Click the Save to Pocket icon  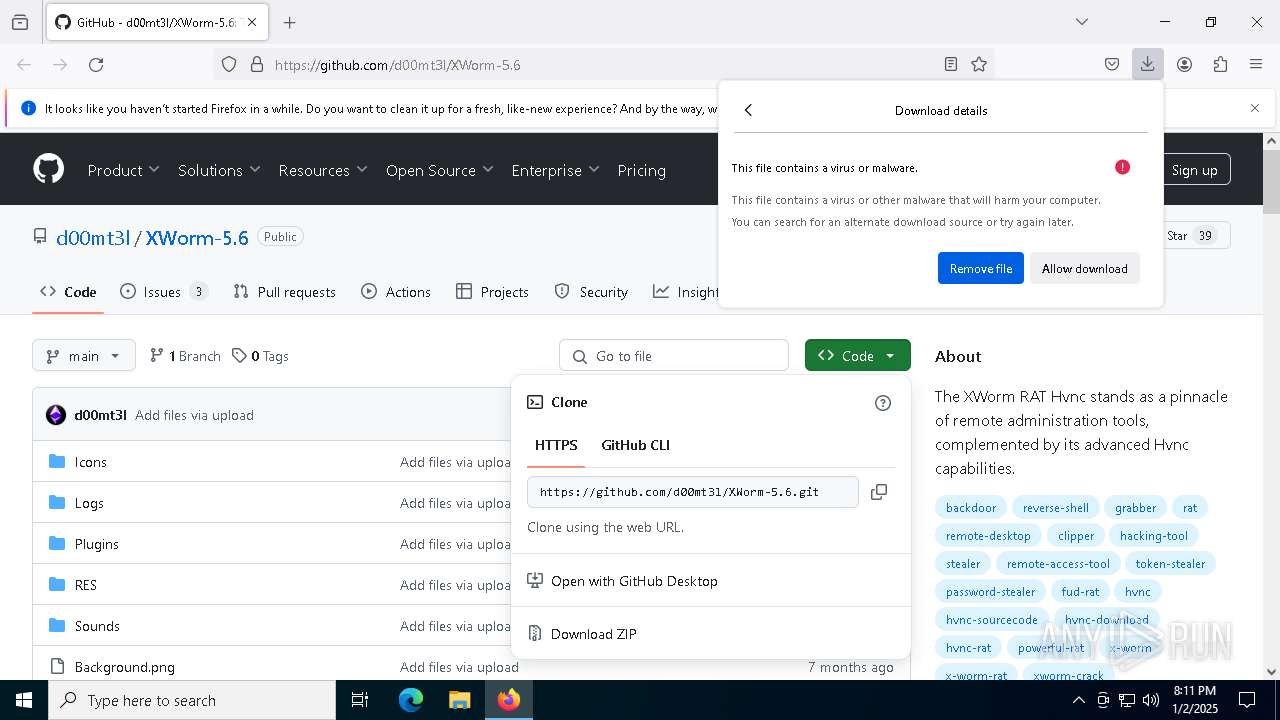point(1111,64)
